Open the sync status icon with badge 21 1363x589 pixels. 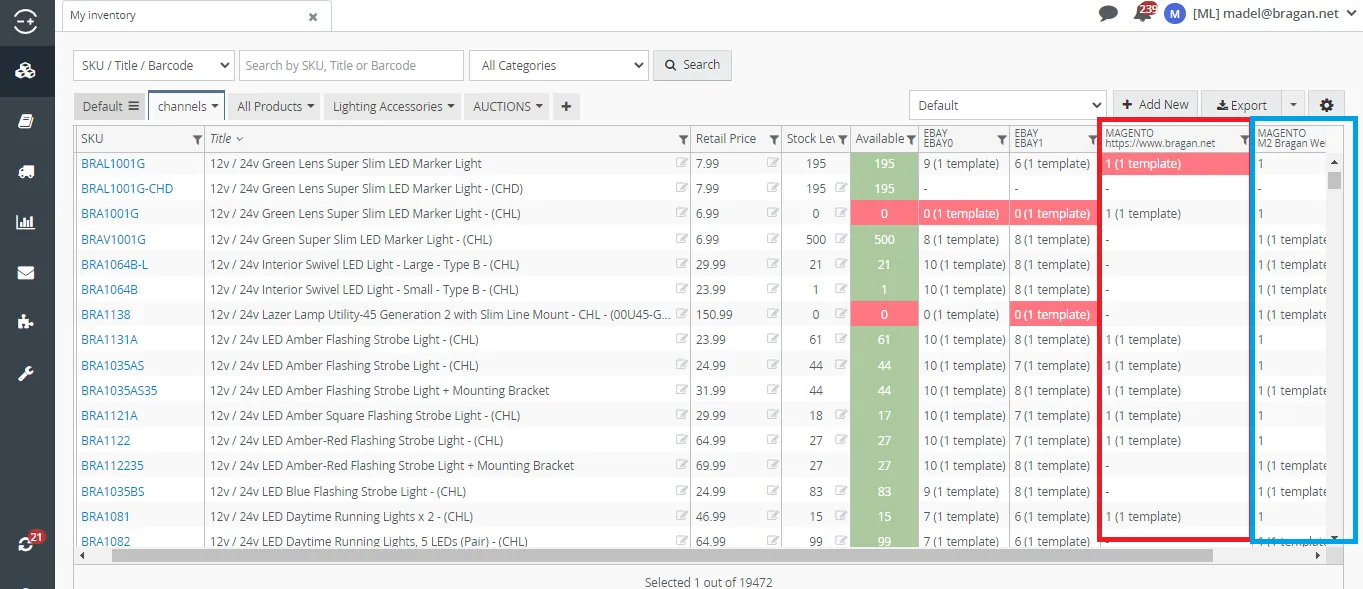(x=28, y=543)
